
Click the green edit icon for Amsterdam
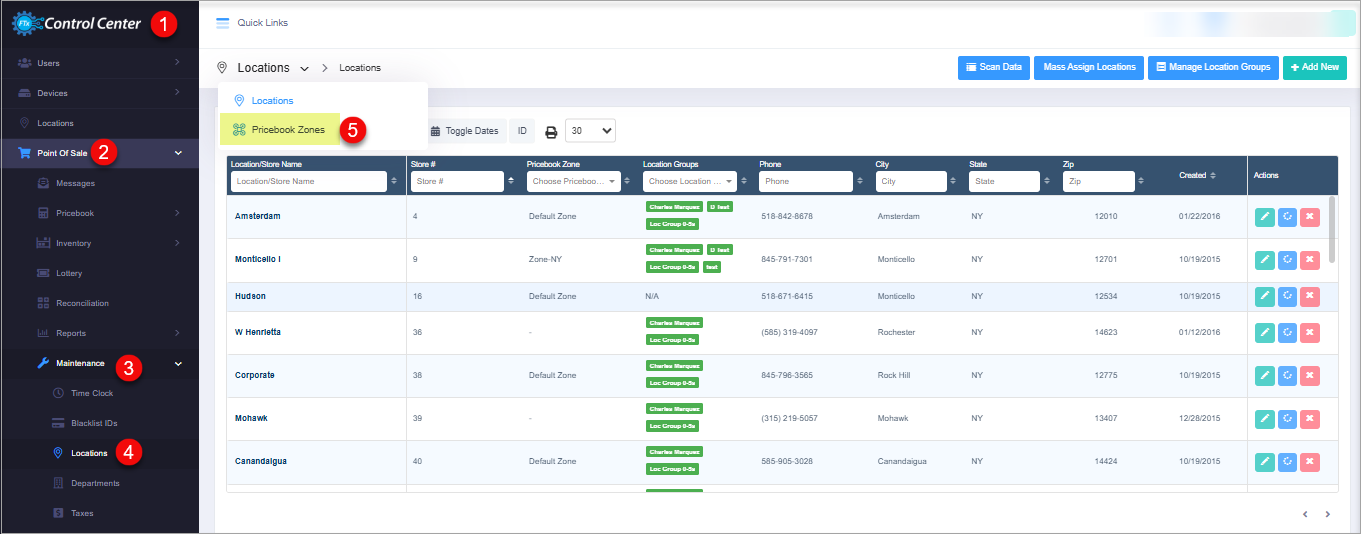pyautogui.click(x=1264, y=217)
